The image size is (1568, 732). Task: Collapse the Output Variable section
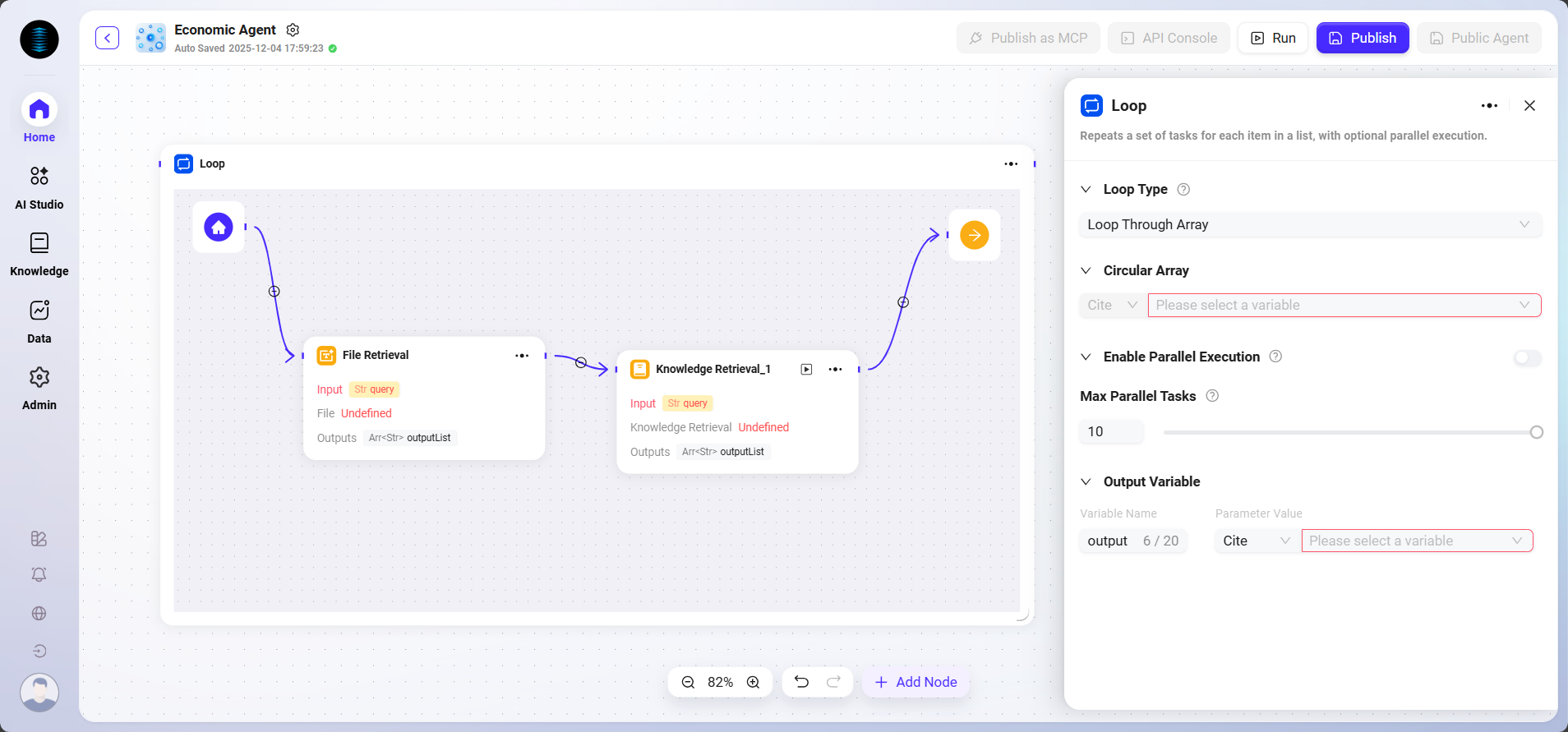[1086, 481]
